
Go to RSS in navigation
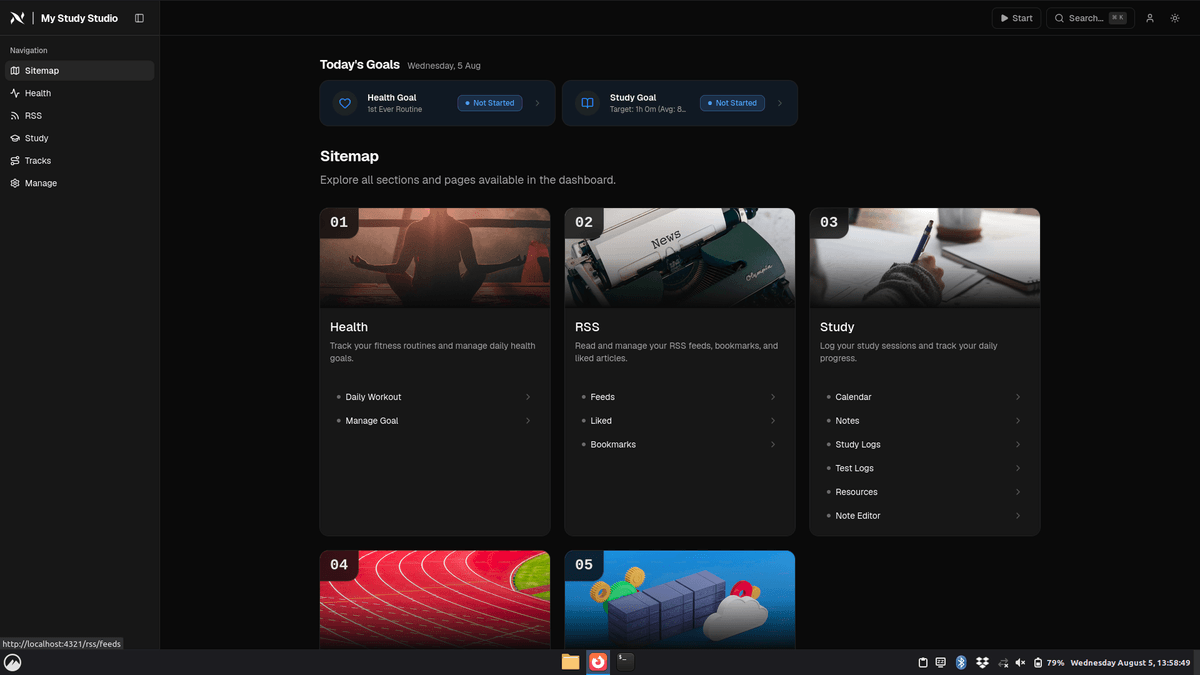80,116
